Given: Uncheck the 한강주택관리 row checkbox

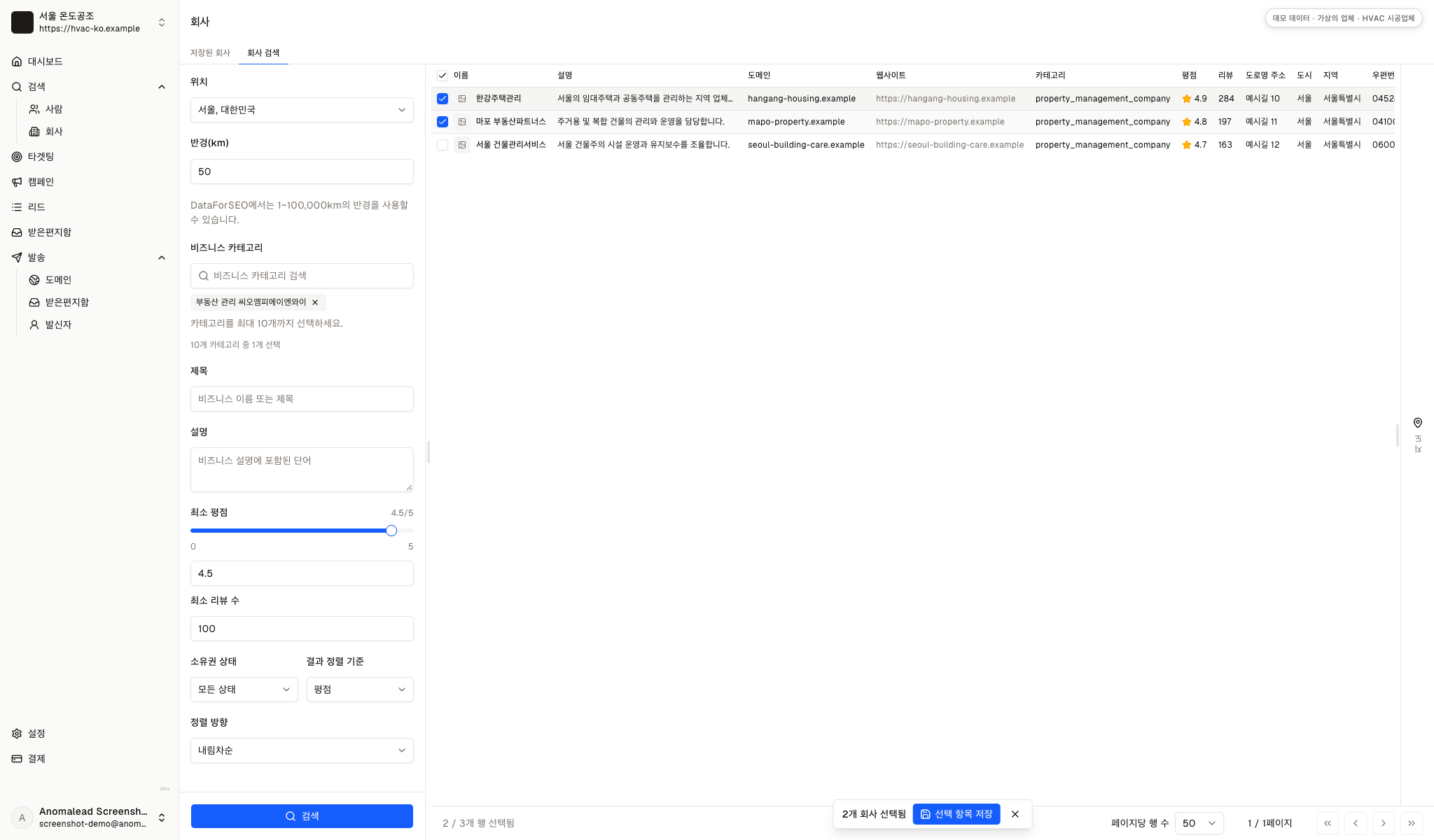Looking at the screenshot, I should click(443, 99).
